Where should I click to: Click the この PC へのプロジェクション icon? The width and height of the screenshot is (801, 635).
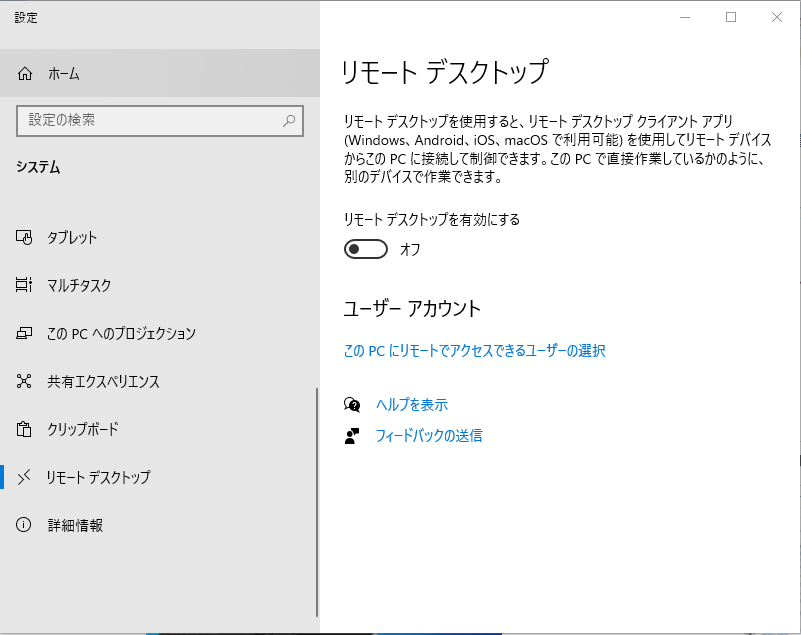pos(24,333)
